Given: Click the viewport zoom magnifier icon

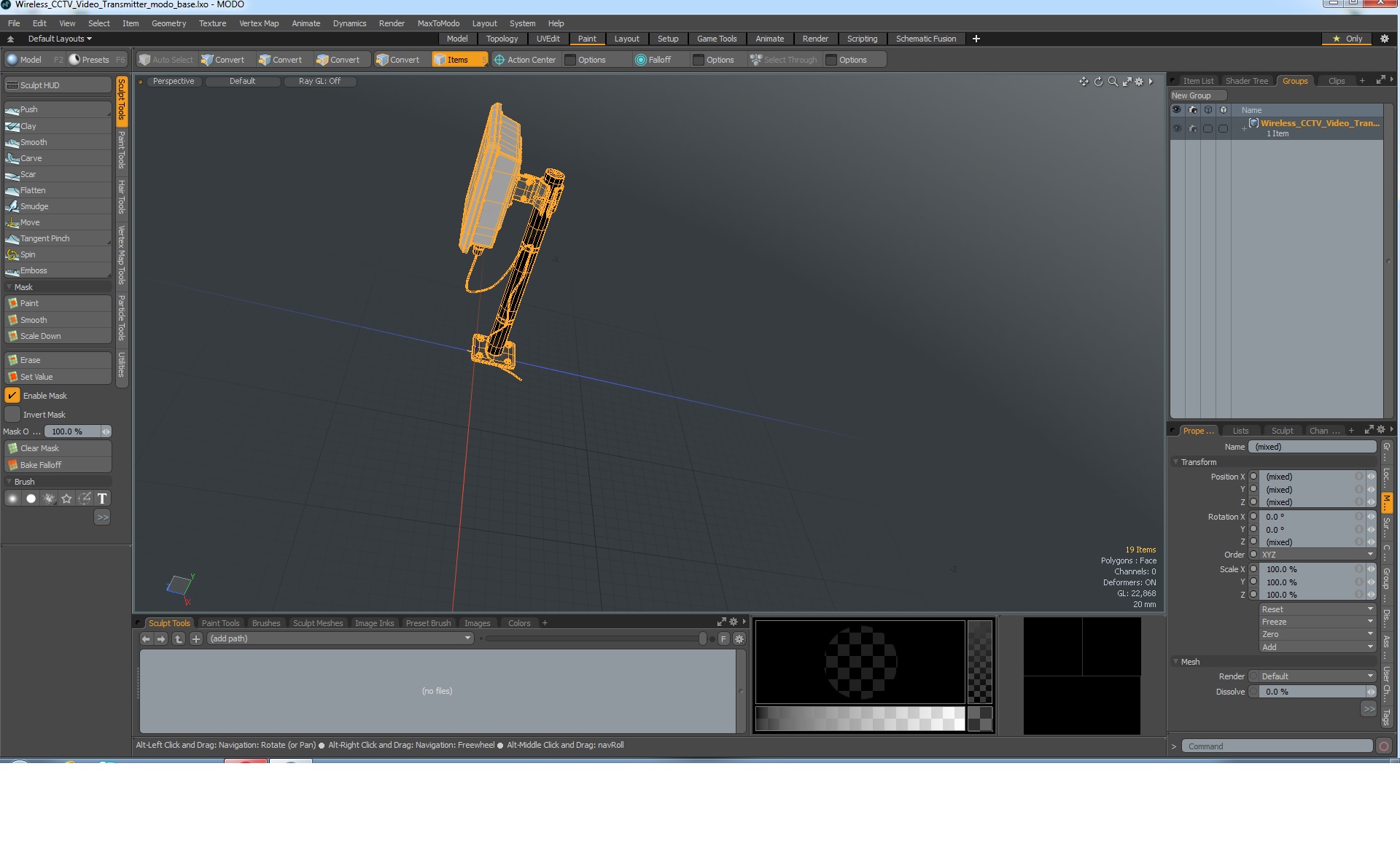Looking at the screenshot, I should tap(1113, 82).
